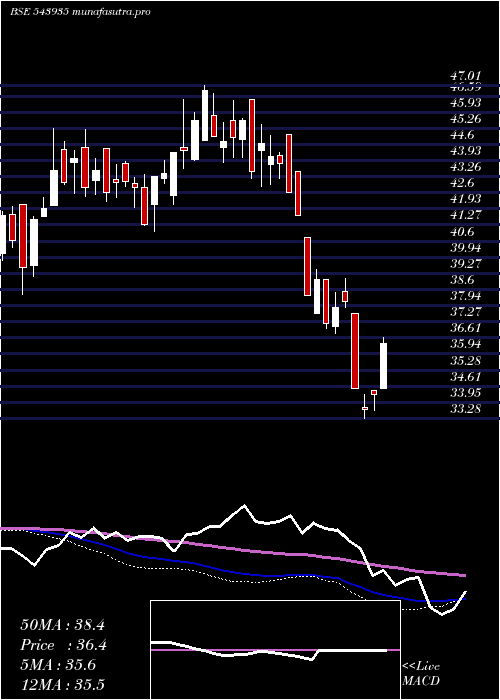Click the red gap-down candle near 39.27
The height and width of the screenshot is (700, 500).
(x=307, y=267)
